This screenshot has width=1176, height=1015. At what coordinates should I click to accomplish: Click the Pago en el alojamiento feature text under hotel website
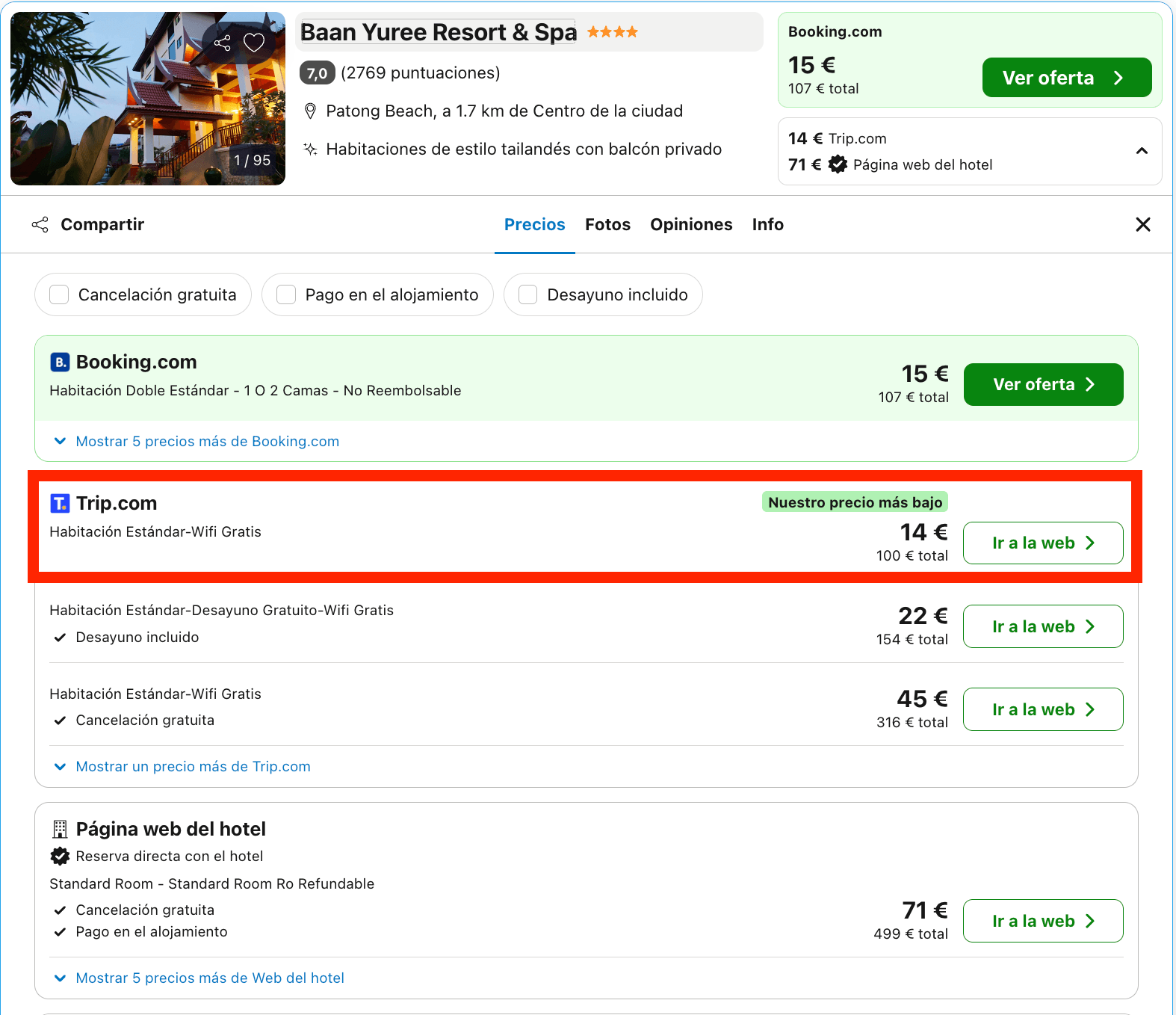point(152,931)
